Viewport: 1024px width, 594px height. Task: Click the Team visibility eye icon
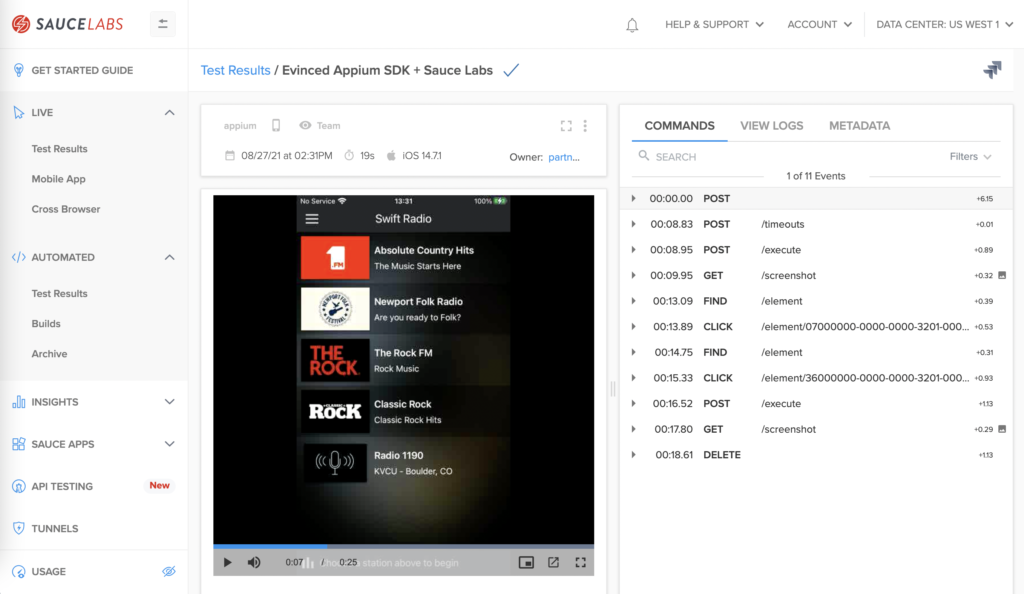pyautogui.click(x=305, y=125)
